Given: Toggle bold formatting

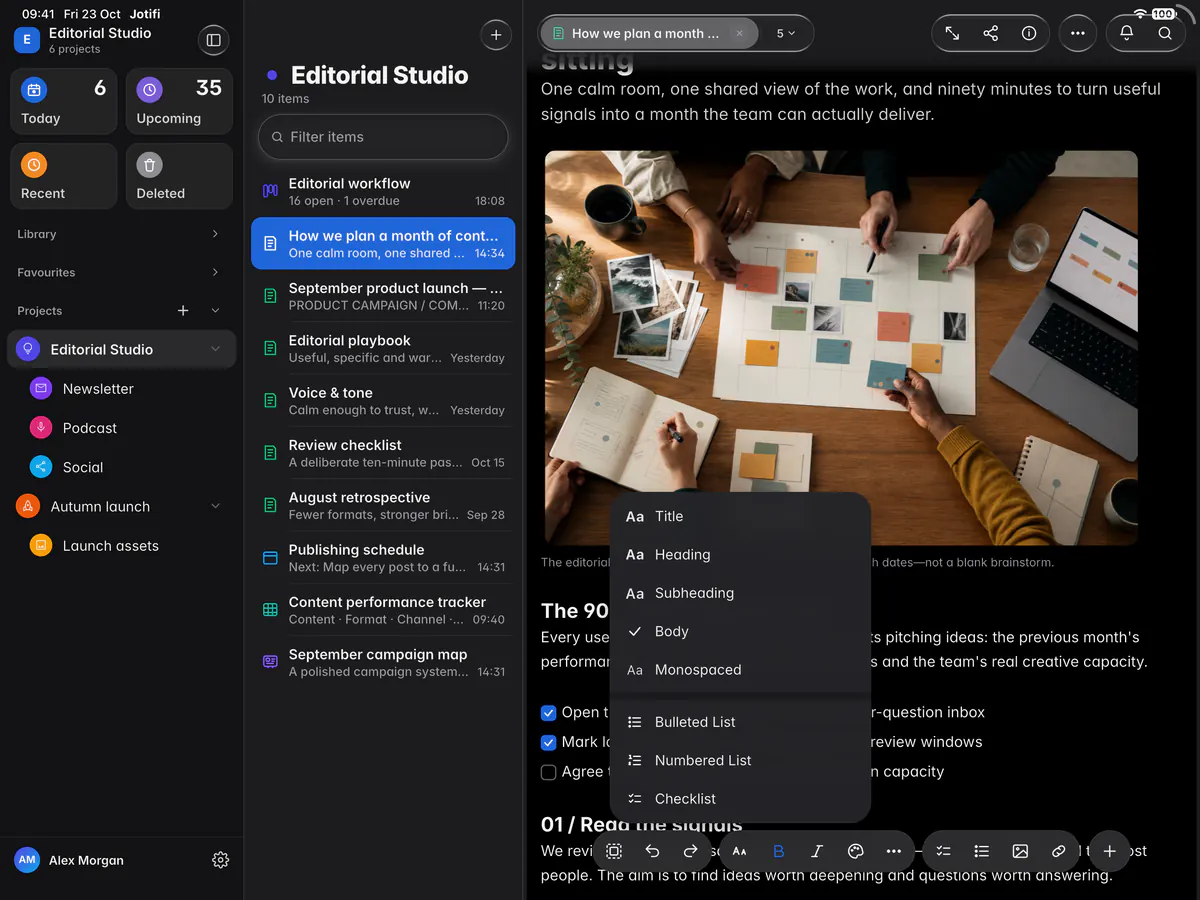Looking at the screenshot, I should 778,851.
